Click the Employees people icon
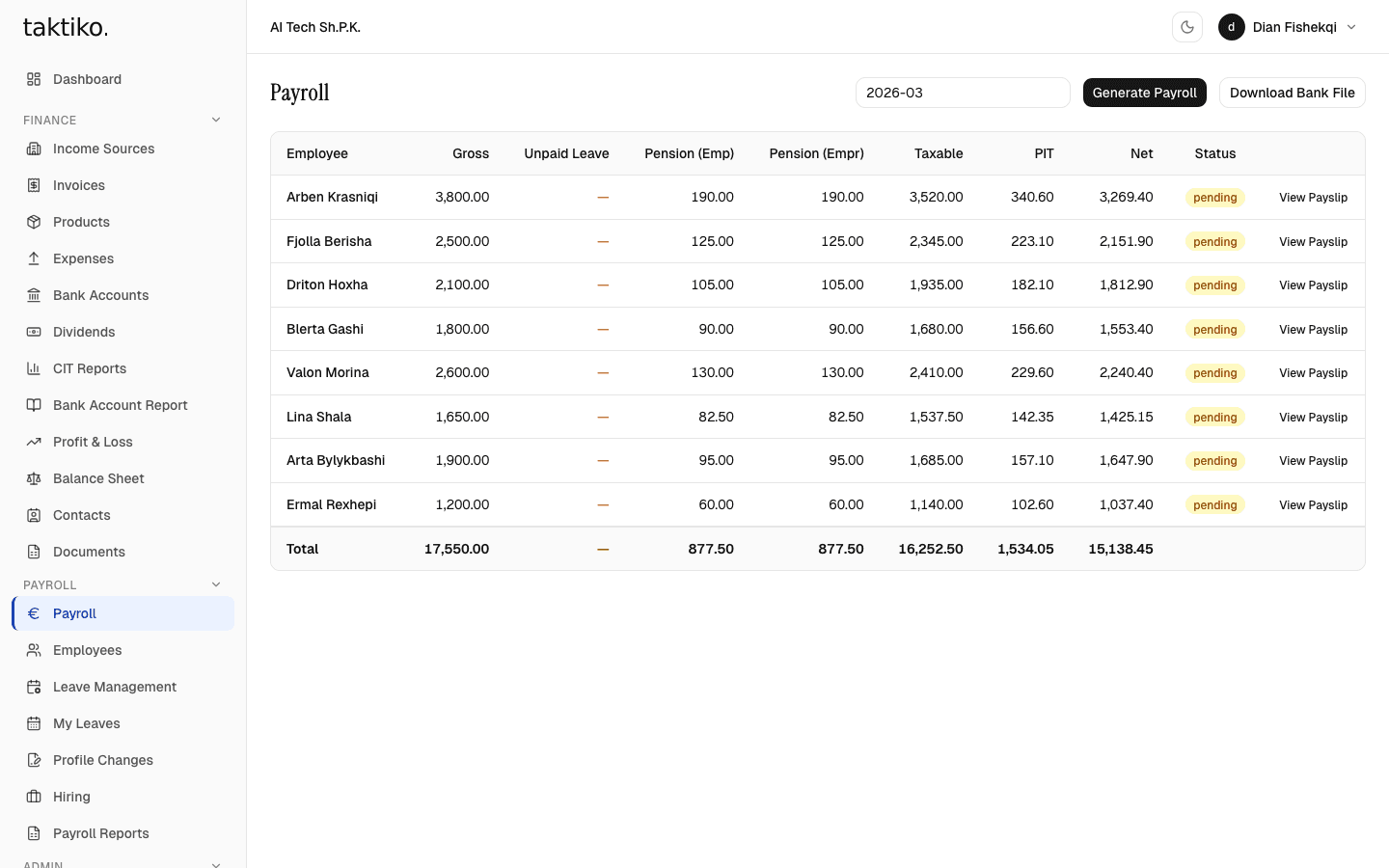 [35, 650]
